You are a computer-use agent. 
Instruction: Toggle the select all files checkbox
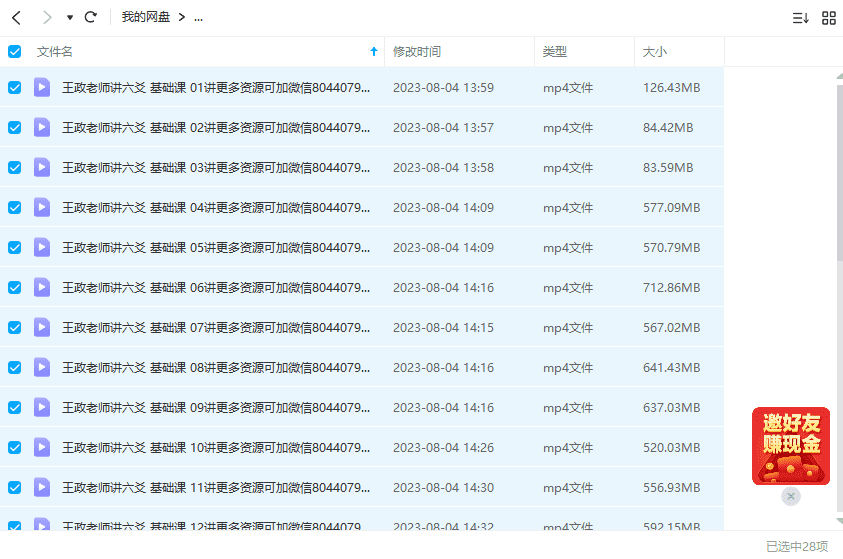click(14, 52)
